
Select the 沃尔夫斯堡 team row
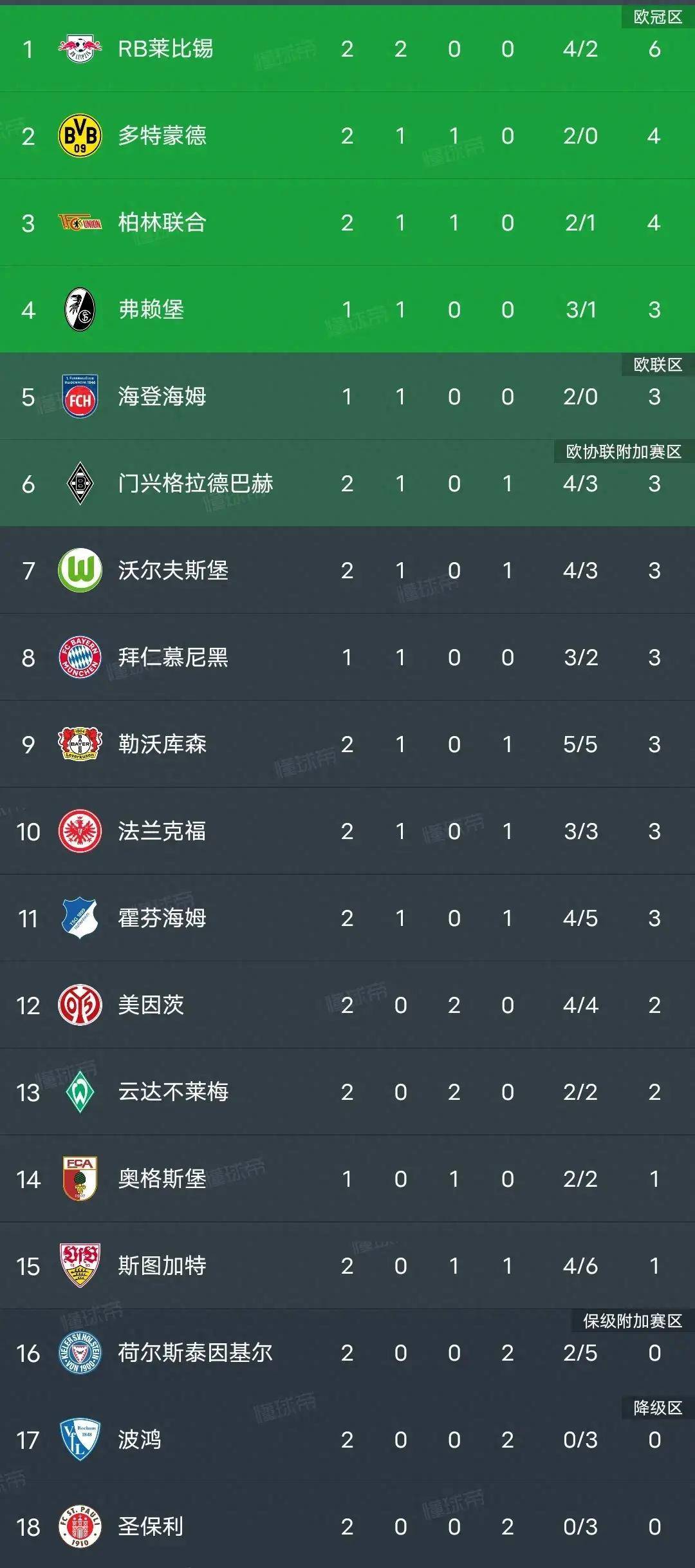(x=347, y=571)
